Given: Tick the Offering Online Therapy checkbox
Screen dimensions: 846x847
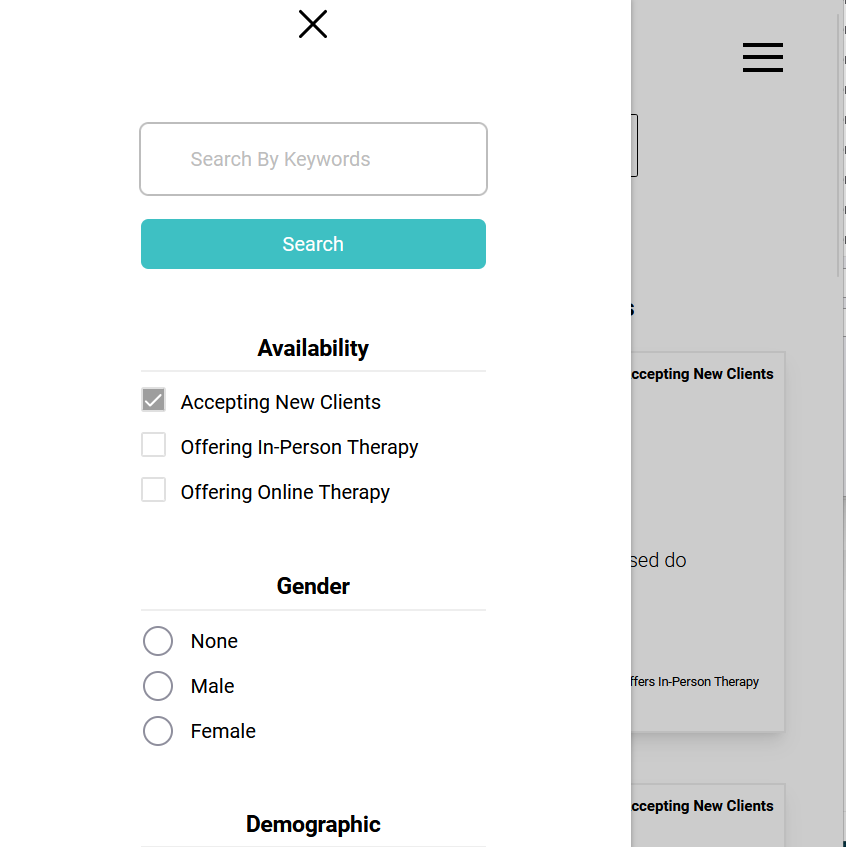Looking at the screenshot, I should 153,490.
